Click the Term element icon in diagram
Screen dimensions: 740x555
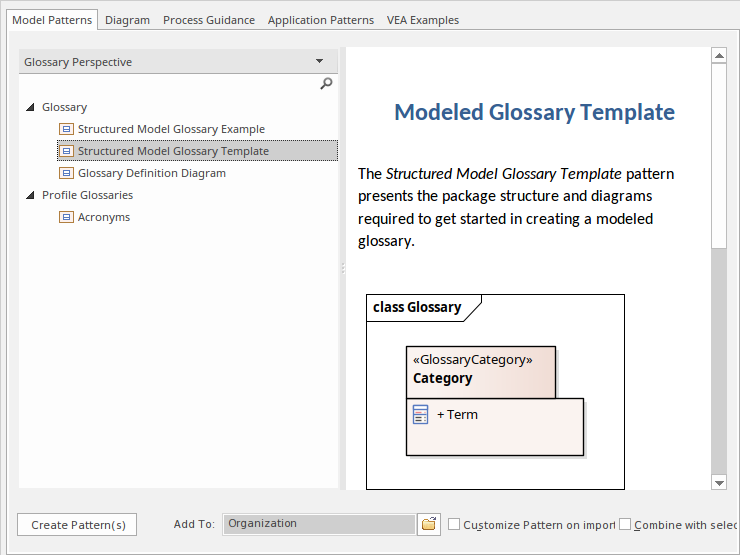click(x=421, y=414)
